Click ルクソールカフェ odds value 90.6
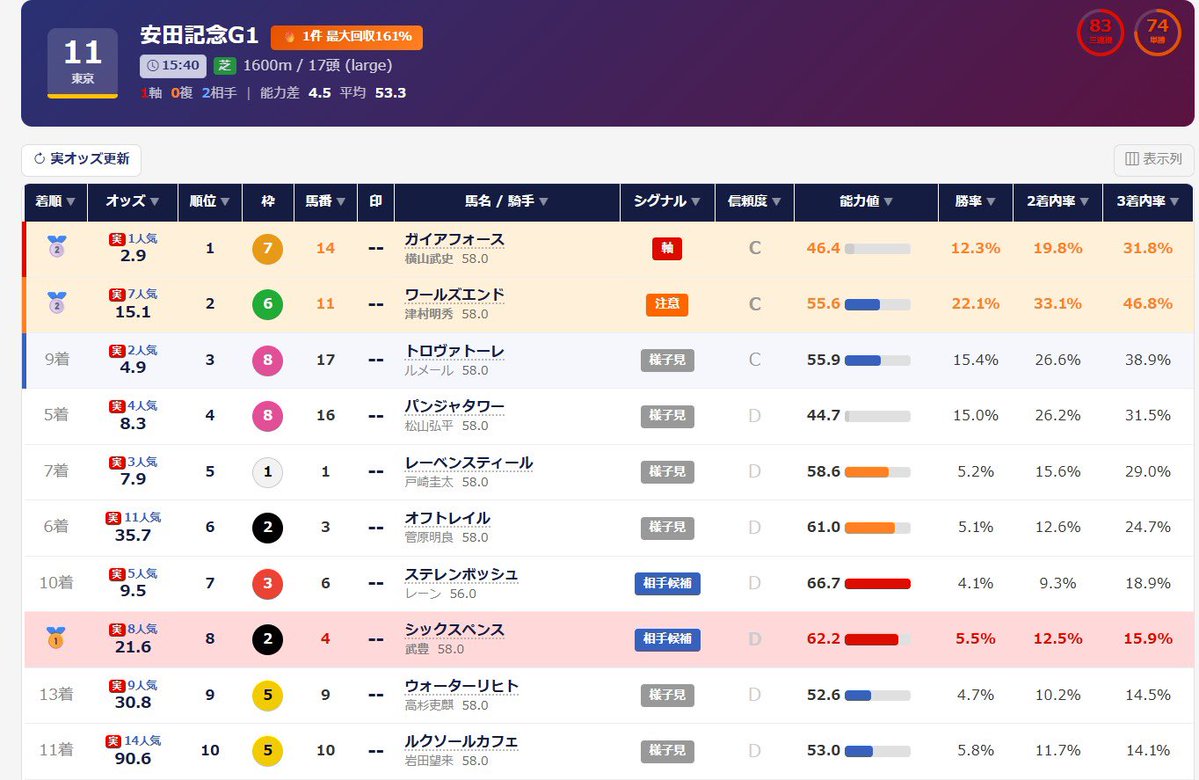This screenshot has height=780, width=1199. [x=133, y=759]
